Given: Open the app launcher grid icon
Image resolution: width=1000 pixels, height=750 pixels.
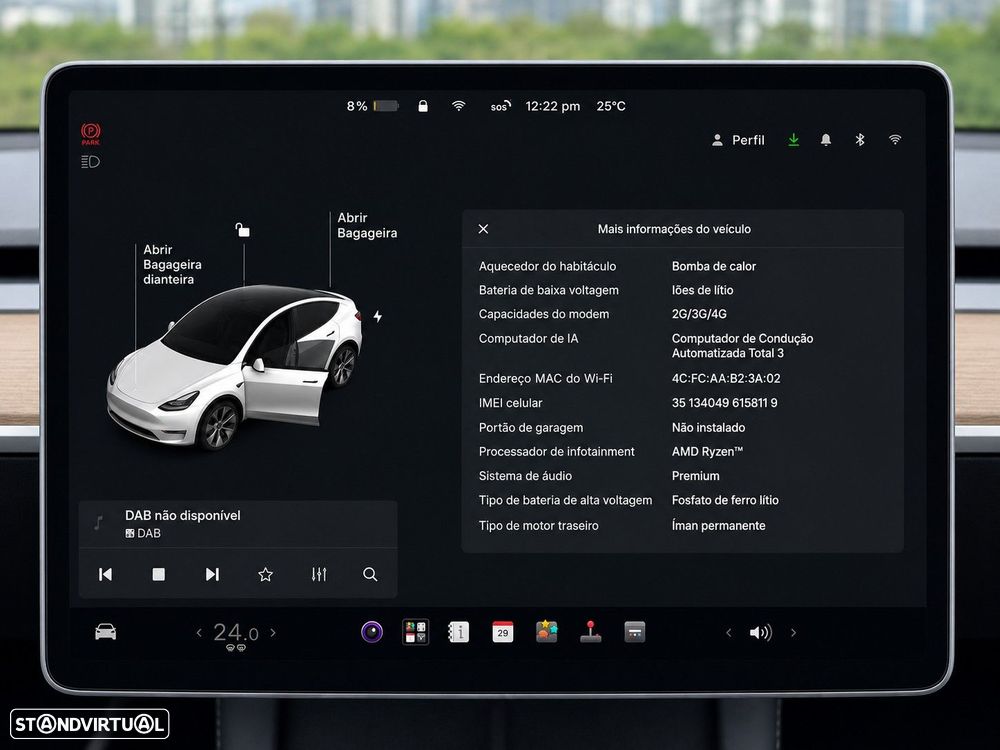Looking at the screenshot, I should coord(415,632).
